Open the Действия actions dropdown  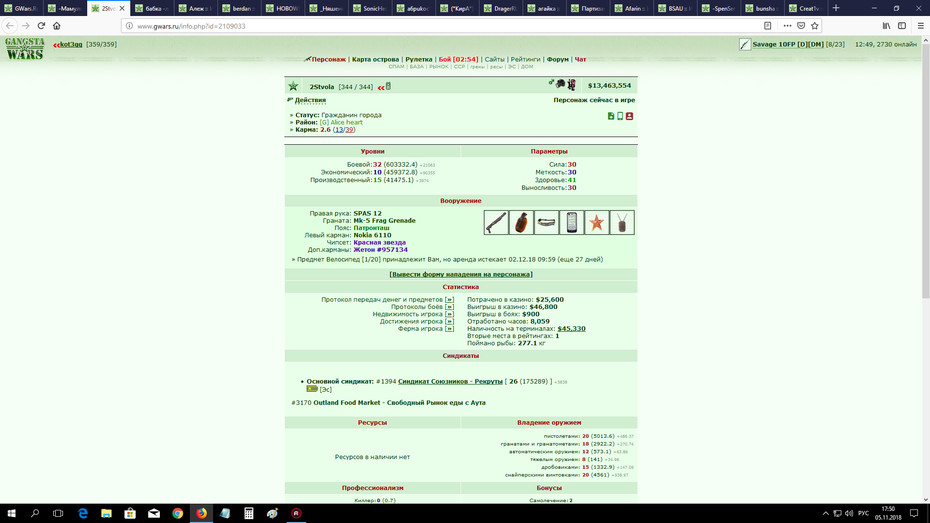pos(310,100)
